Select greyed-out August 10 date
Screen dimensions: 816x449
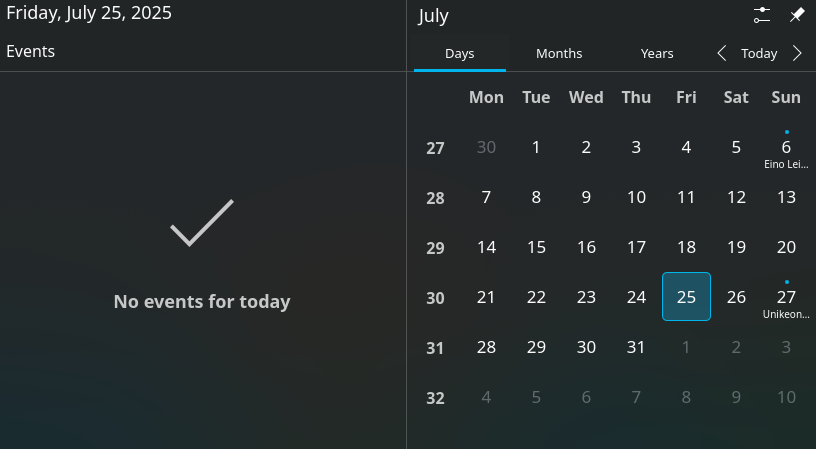coord(786,397)
